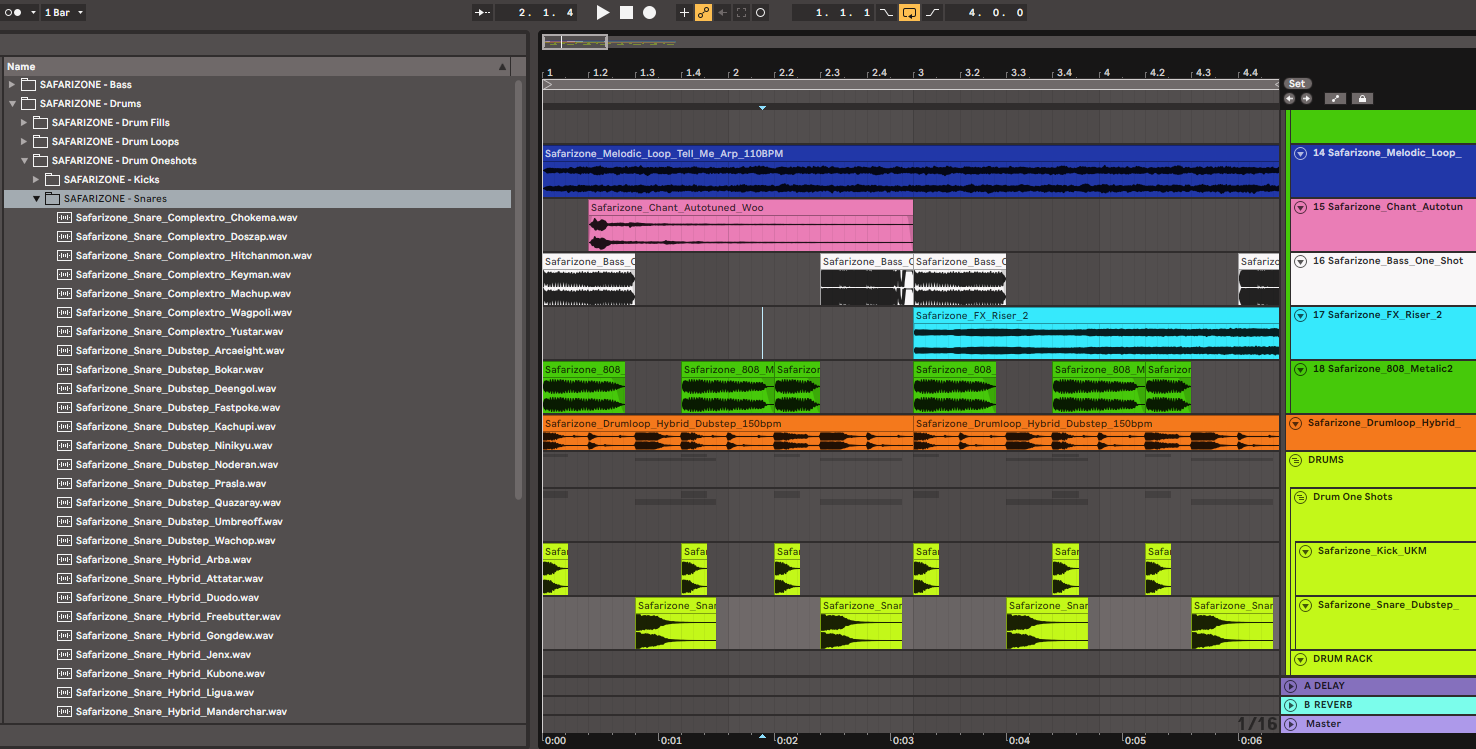Select Safarizone_Snare_Dubstep_Bokar.wav in browser

169,370
